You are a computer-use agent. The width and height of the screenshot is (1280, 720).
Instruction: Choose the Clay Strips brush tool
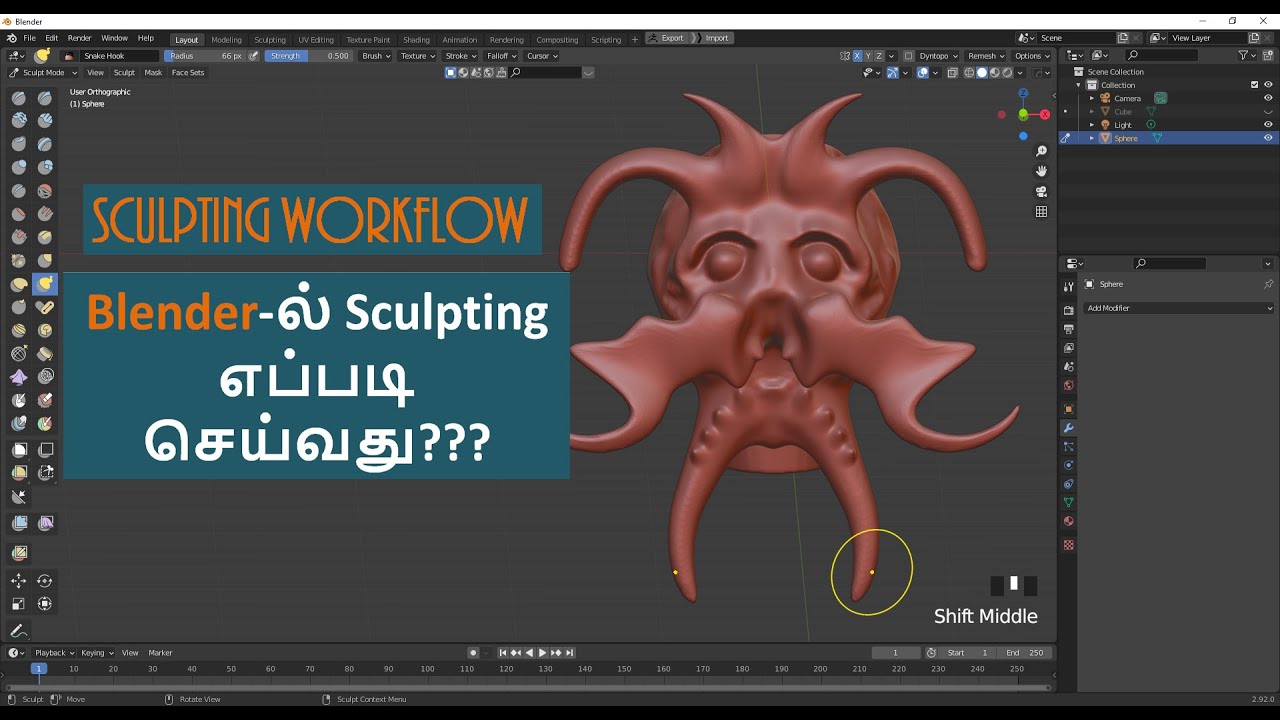[45, 120]
